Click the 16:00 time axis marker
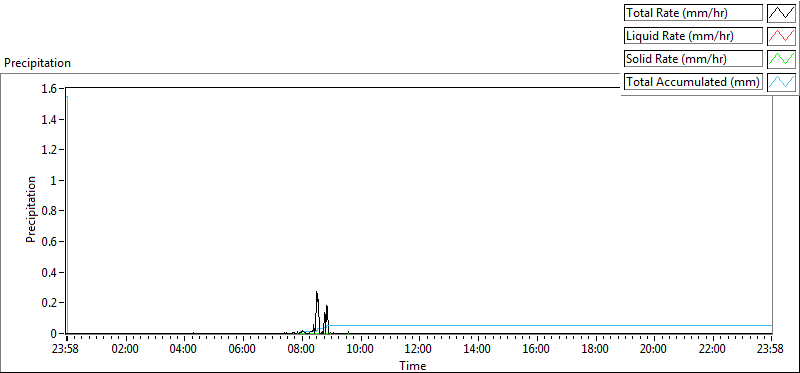800x373 pixels. click(537, 349)
